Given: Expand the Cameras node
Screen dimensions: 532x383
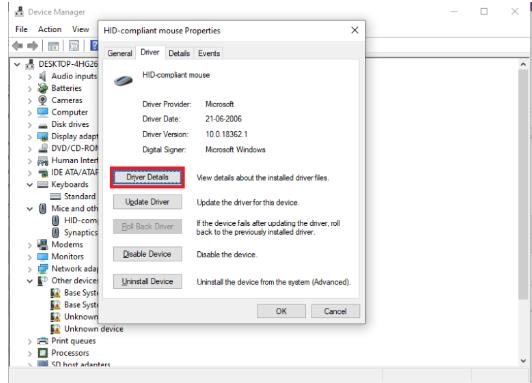Looking at the screenshot, I should (30, 101).
